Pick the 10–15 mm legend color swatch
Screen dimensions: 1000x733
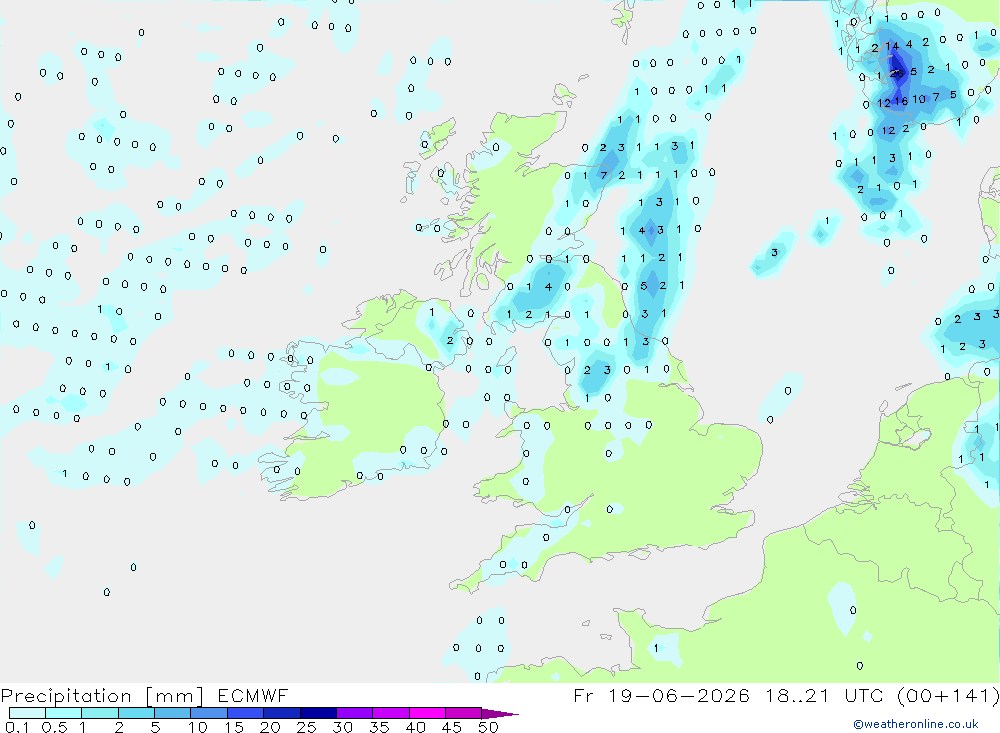point(209,713)
